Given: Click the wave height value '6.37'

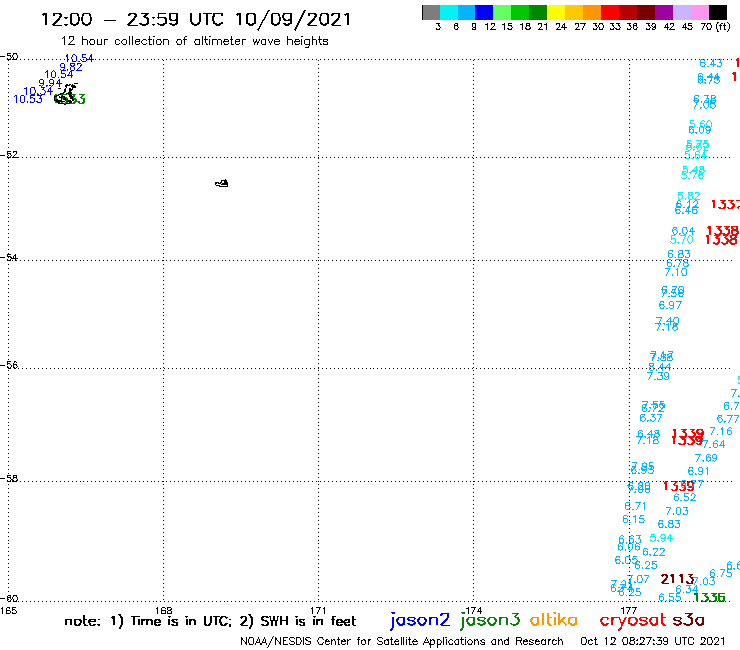Looking at the screenshot, I should [651, 418].
